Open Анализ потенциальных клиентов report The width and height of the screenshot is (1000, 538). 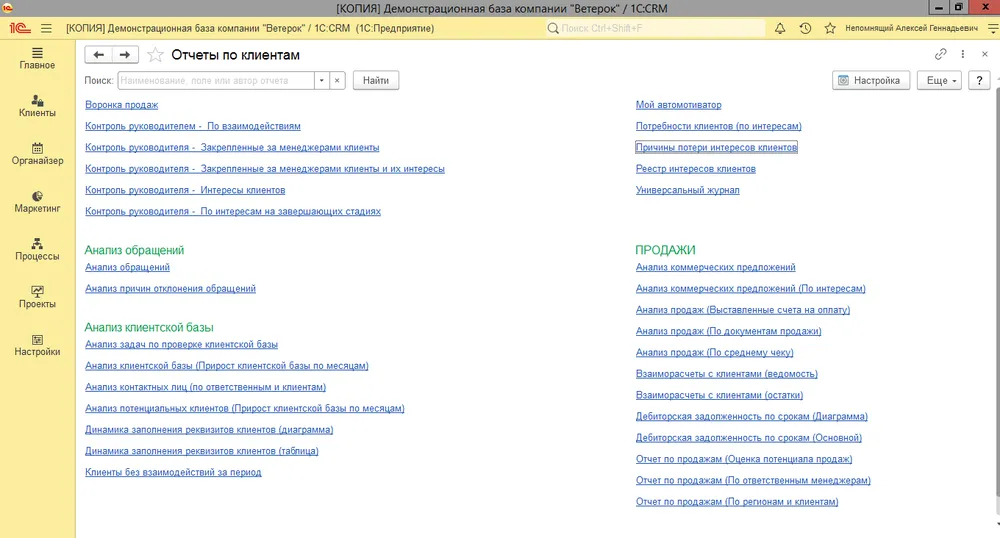[245, 408]
